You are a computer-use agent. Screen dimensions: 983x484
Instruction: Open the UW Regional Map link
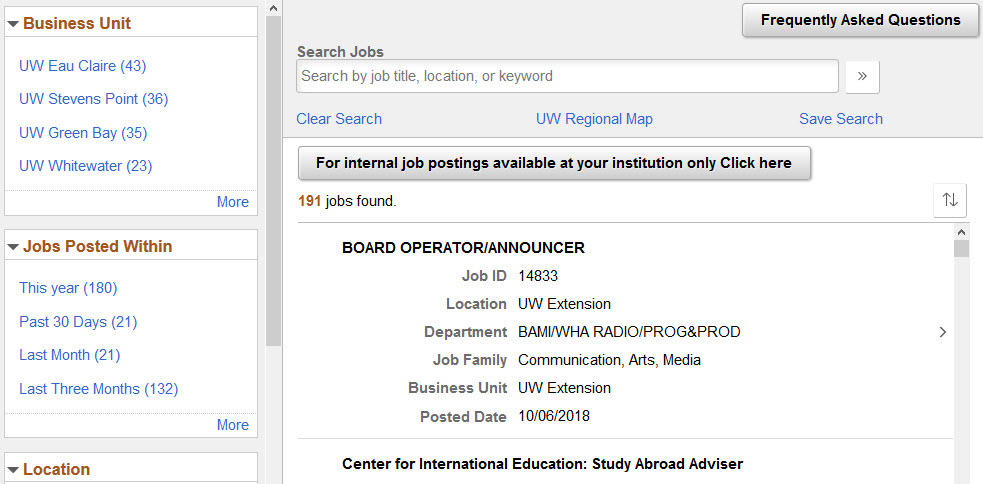pyautogui.click(x=594, y=119)
